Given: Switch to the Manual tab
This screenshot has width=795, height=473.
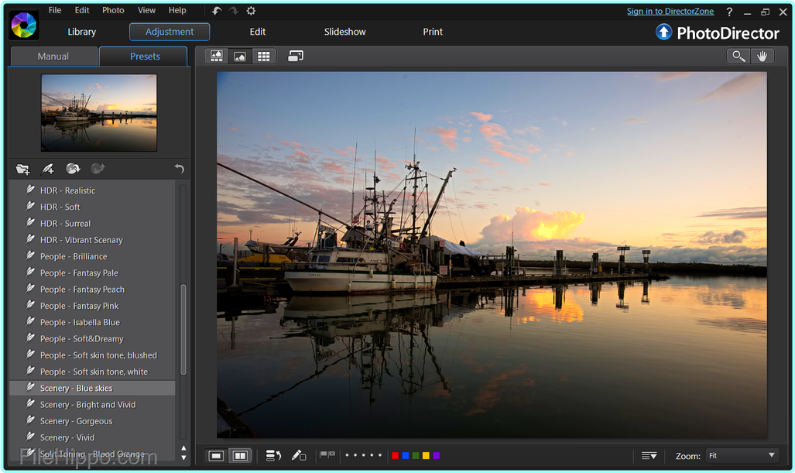Looking at the screenshot, I should tap(53, 56).
